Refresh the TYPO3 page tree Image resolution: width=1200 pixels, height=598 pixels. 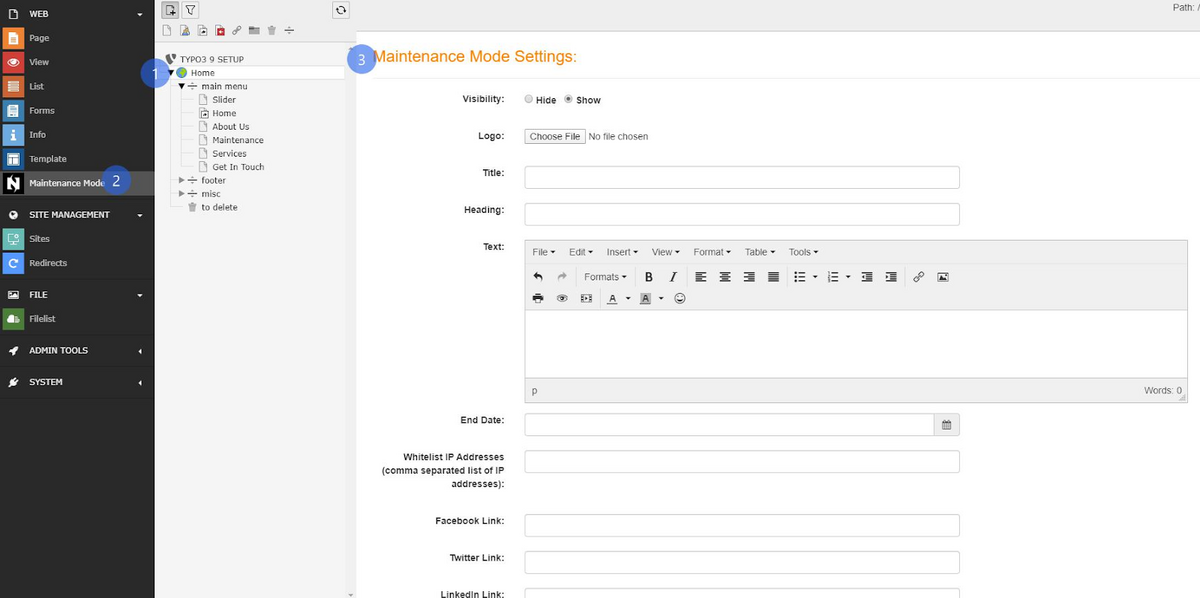(340, 9)
